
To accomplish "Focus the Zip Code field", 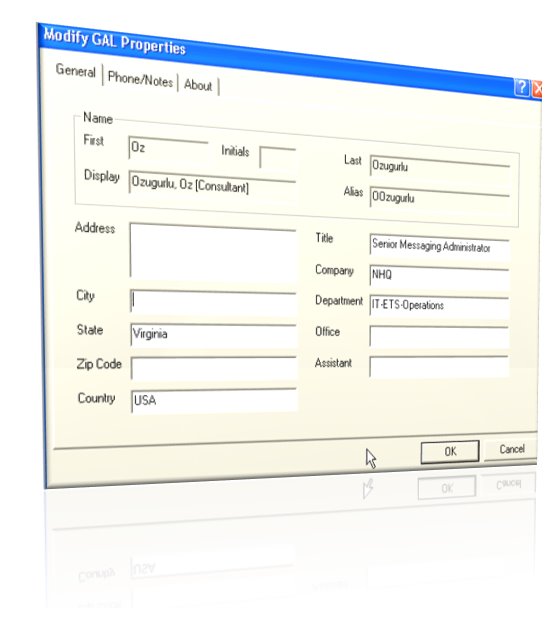I will [x=214, y=369].
